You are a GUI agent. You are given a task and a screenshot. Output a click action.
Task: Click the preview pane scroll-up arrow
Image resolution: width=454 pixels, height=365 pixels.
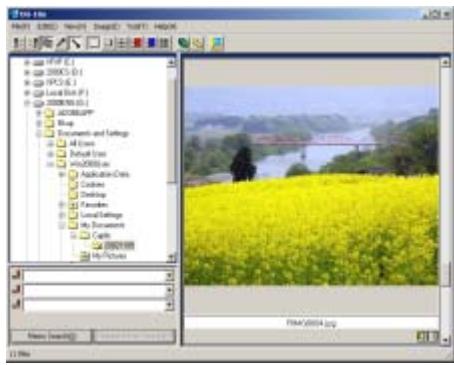coord(445,62)
